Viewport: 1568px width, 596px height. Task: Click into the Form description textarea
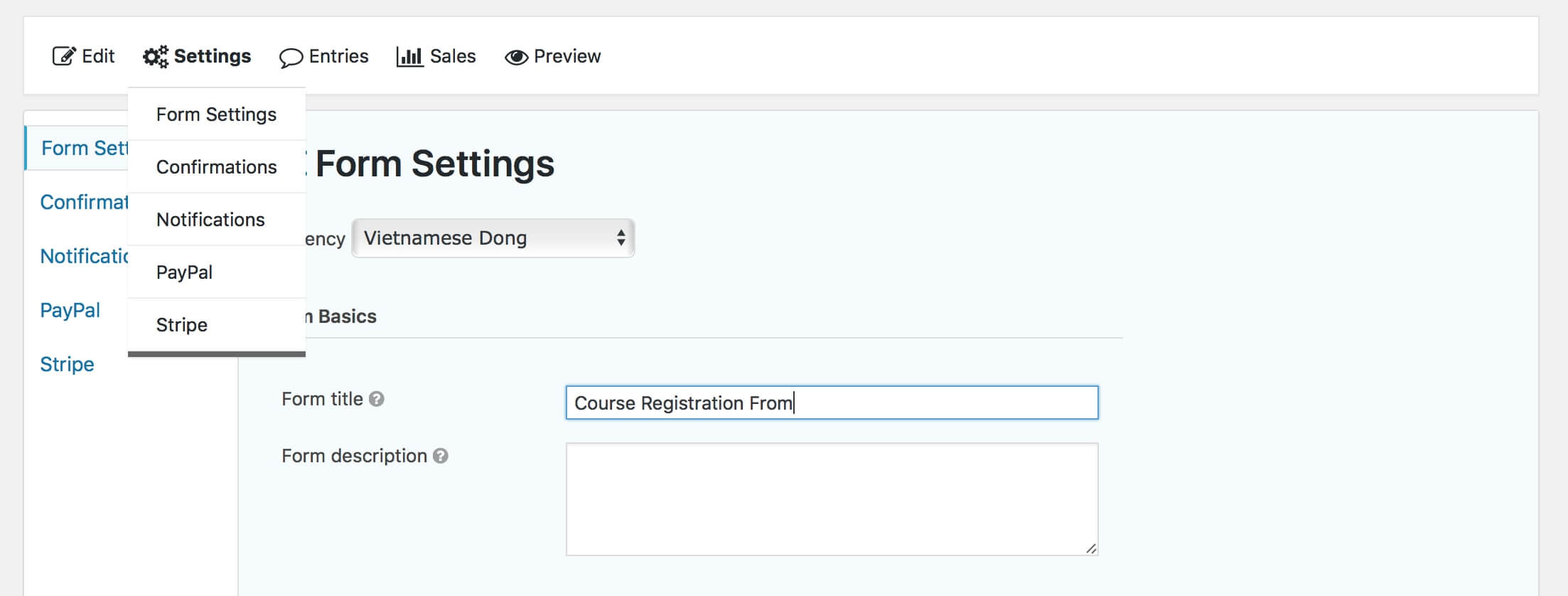[x=832, y=499]
